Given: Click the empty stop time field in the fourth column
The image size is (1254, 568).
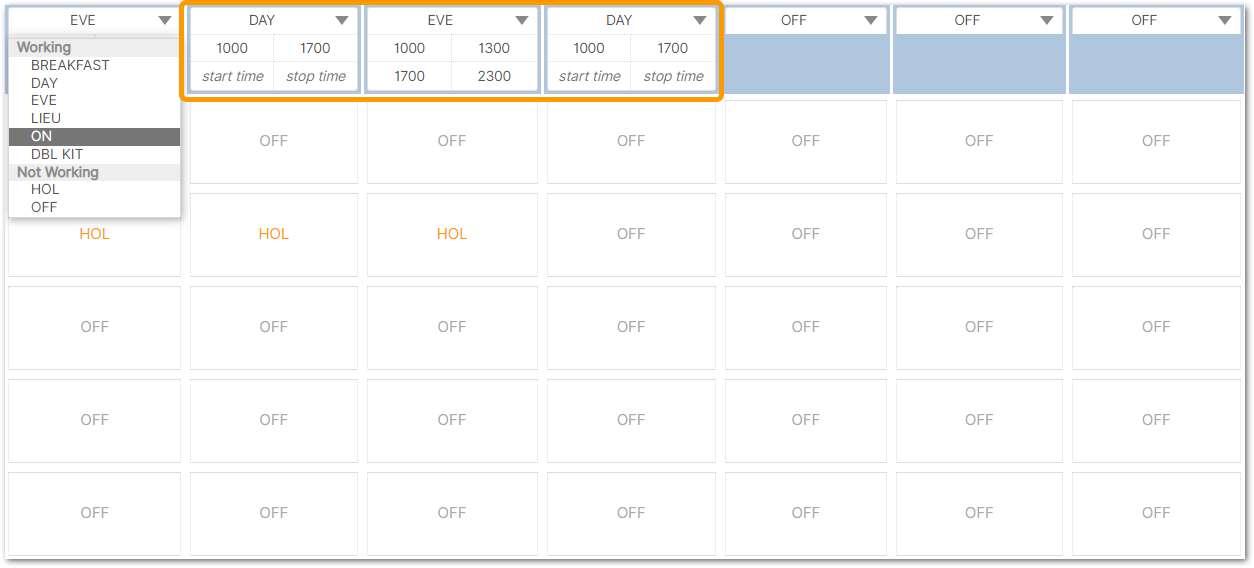Looking at the screenshot, I should 673,76.
